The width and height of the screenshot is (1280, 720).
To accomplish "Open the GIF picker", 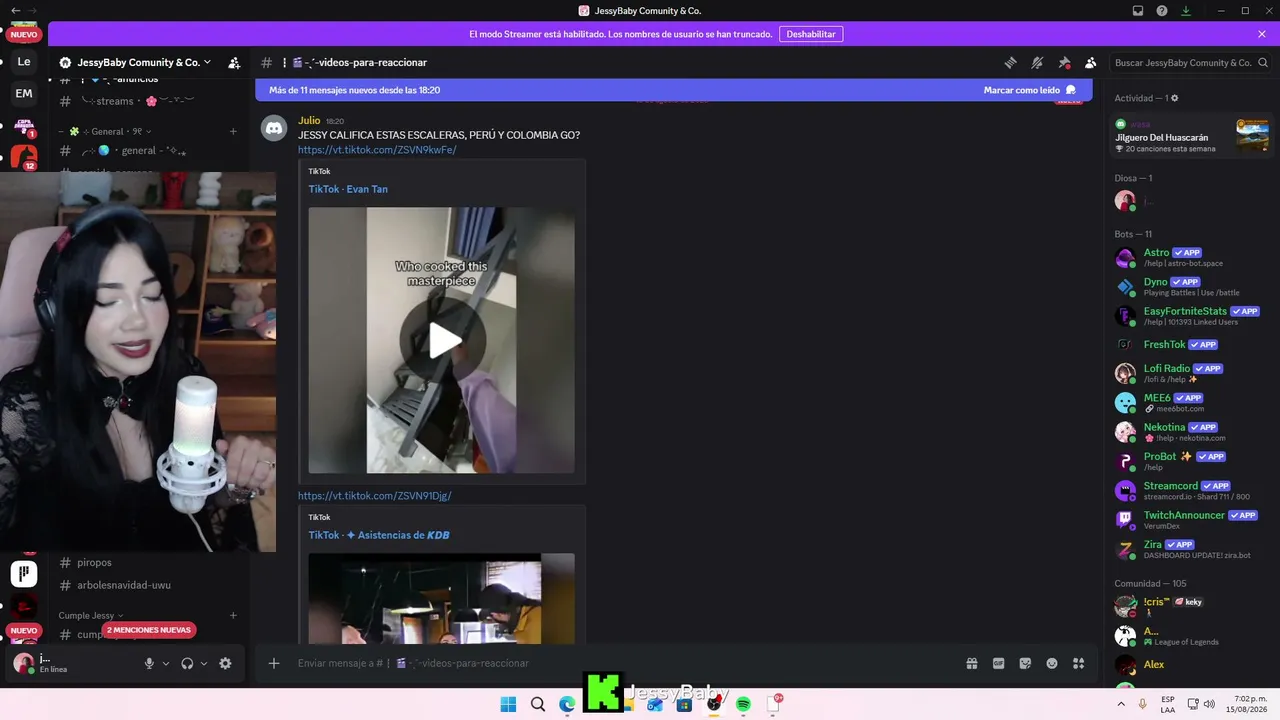I will pyautogui.click(x=998, y=663).
